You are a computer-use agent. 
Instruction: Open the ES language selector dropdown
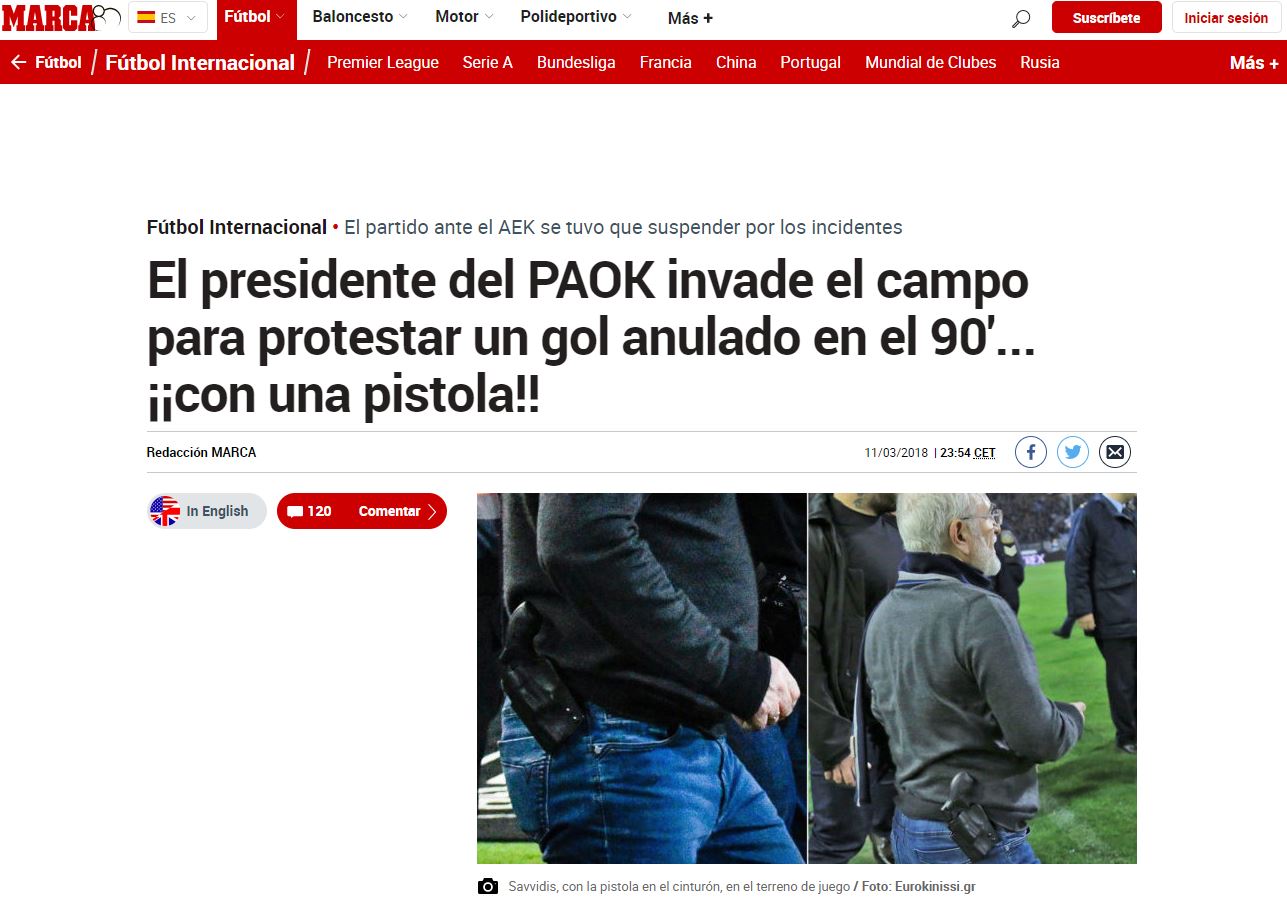[x=168, y=17]
